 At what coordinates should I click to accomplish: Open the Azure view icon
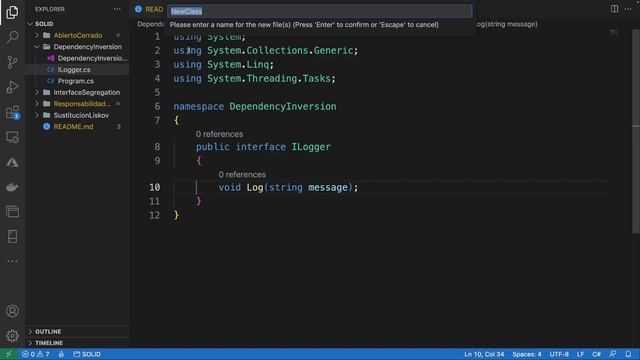click(x=12, y=162)
